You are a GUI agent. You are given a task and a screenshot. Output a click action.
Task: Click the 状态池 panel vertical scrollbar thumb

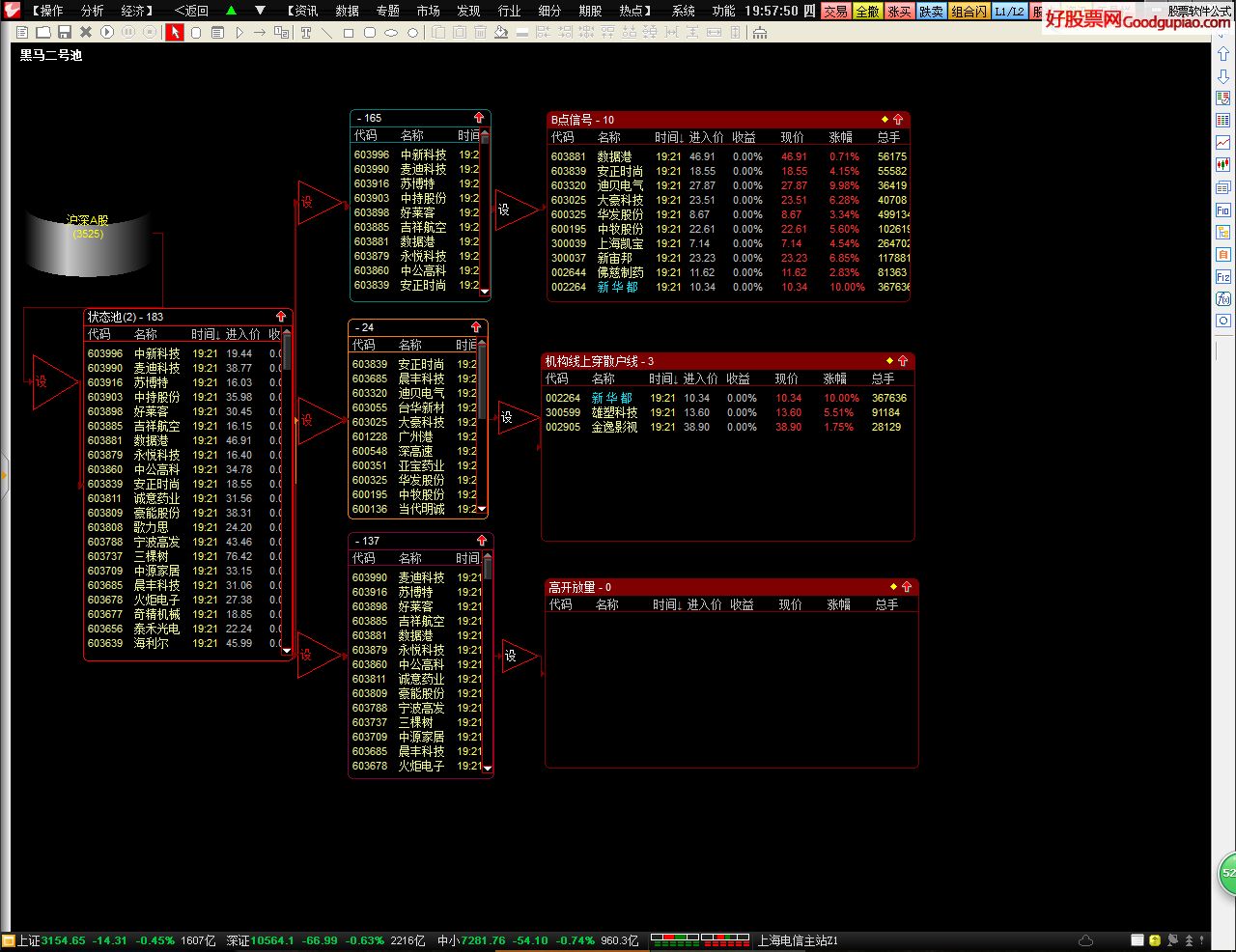287,350
